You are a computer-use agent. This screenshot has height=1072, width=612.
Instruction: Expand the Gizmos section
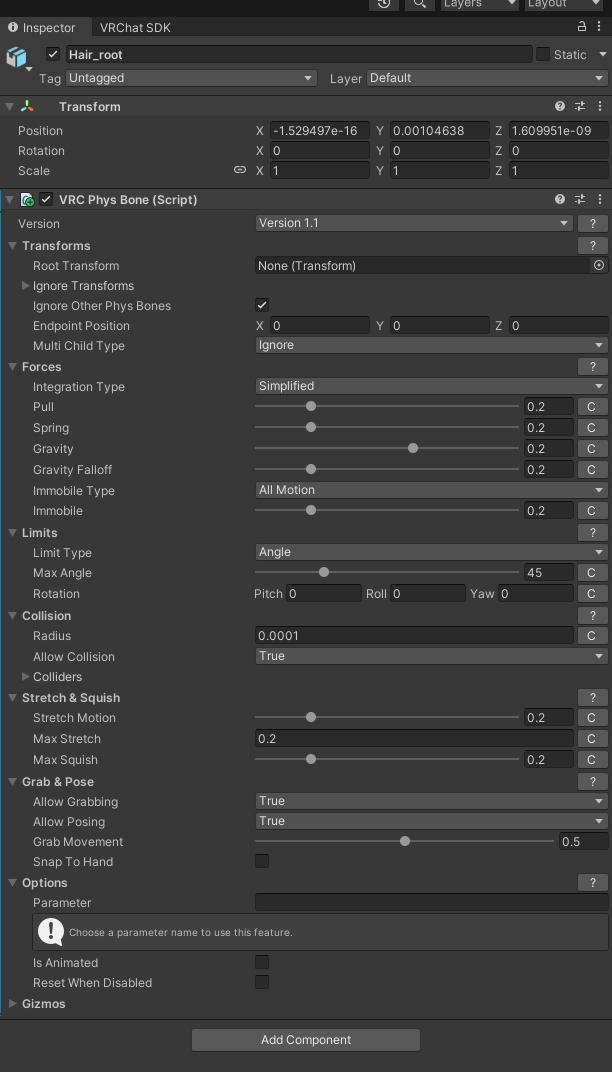click(12, 1004)
